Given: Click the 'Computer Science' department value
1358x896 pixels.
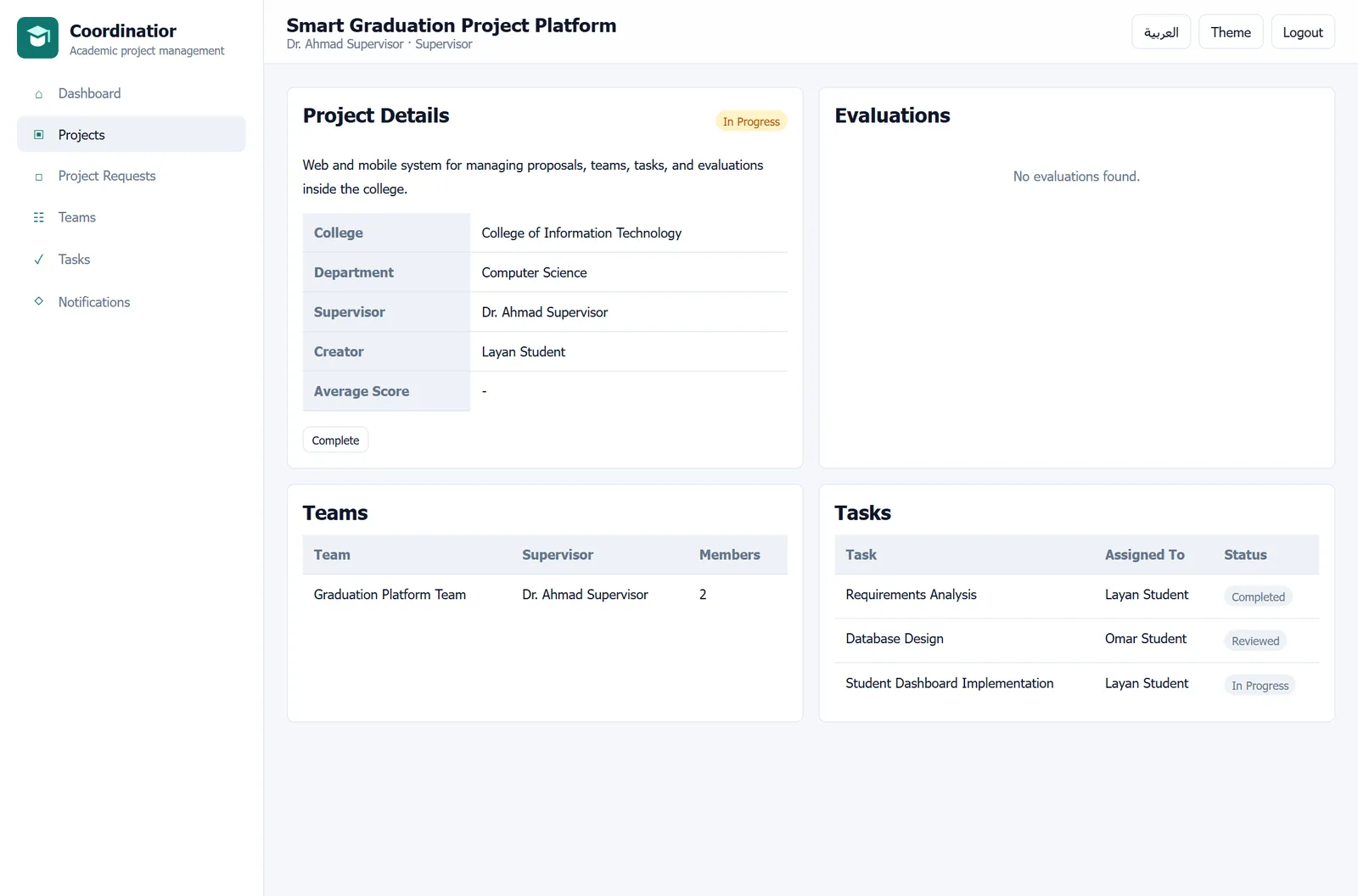Looking at the screenshot, I should pyautogui.click(x=534, y=272).
